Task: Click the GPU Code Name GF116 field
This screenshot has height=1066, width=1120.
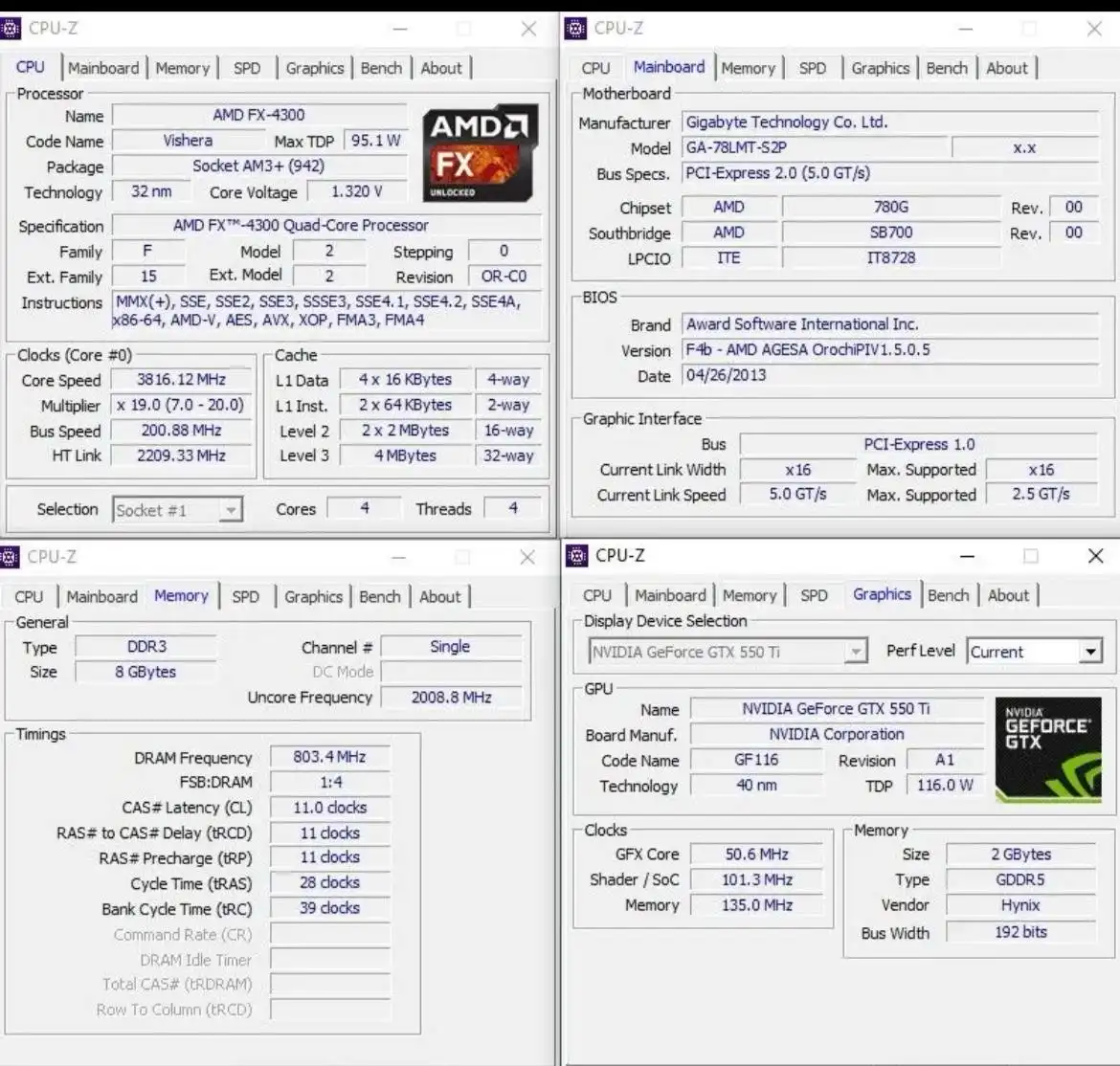Action: 756,760
